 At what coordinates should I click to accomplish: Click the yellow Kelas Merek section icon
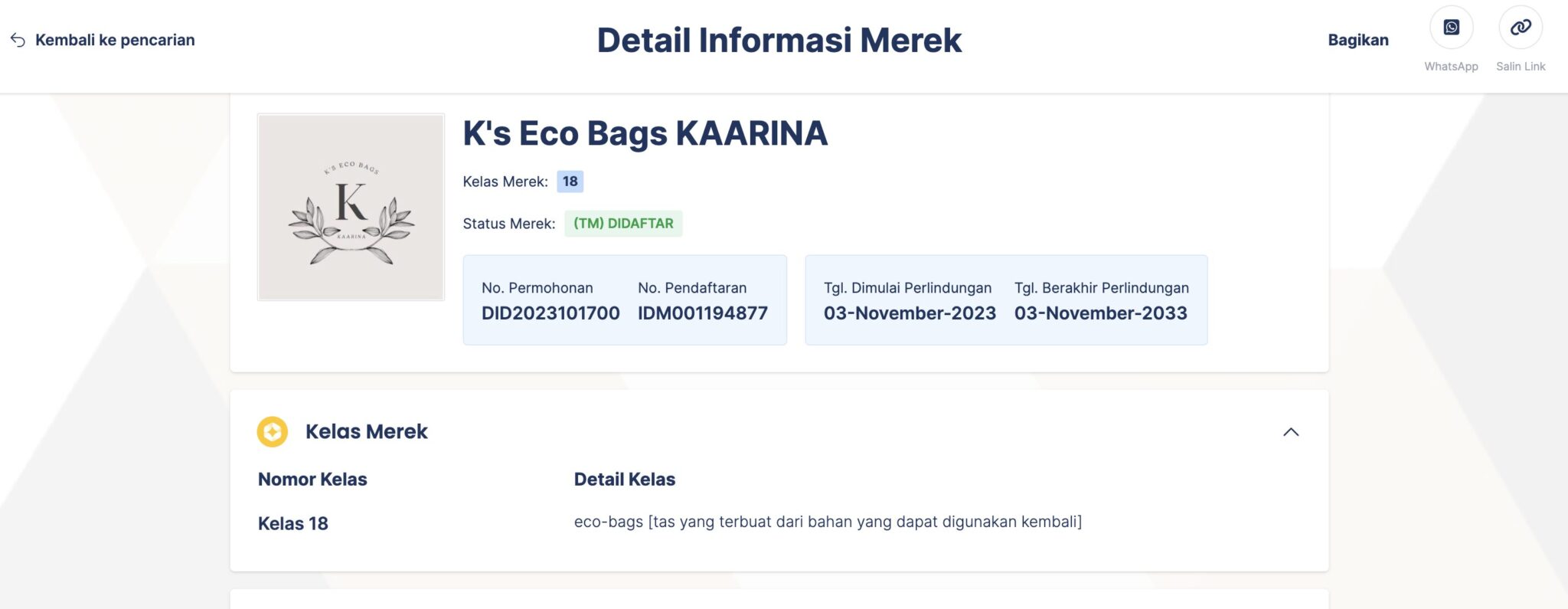click(x=270, y=431)
